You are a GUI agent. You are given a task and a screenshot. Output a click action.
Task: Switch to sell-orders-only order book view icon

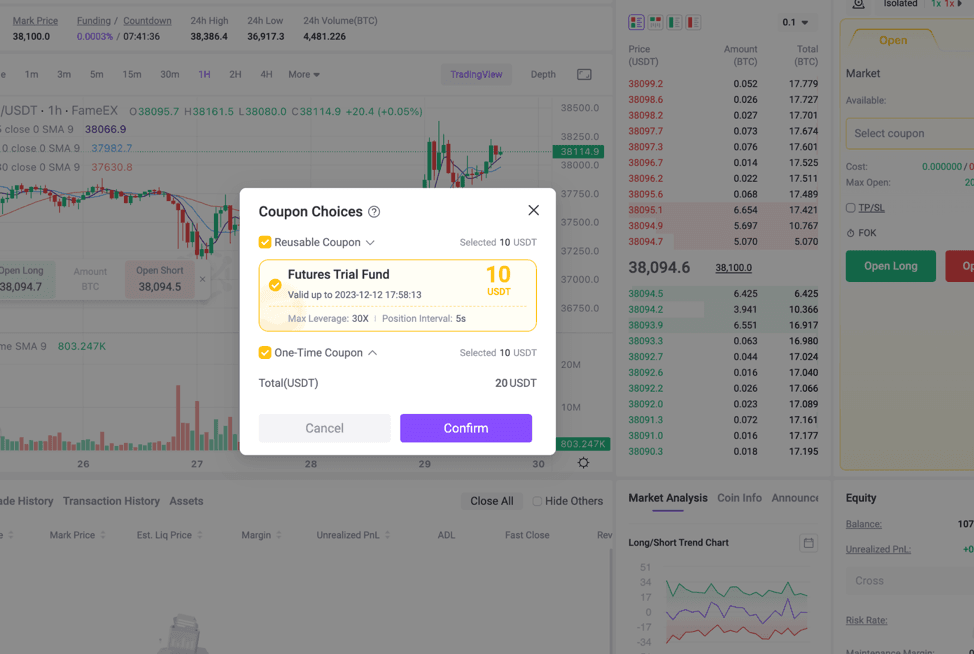coord(693,22)
